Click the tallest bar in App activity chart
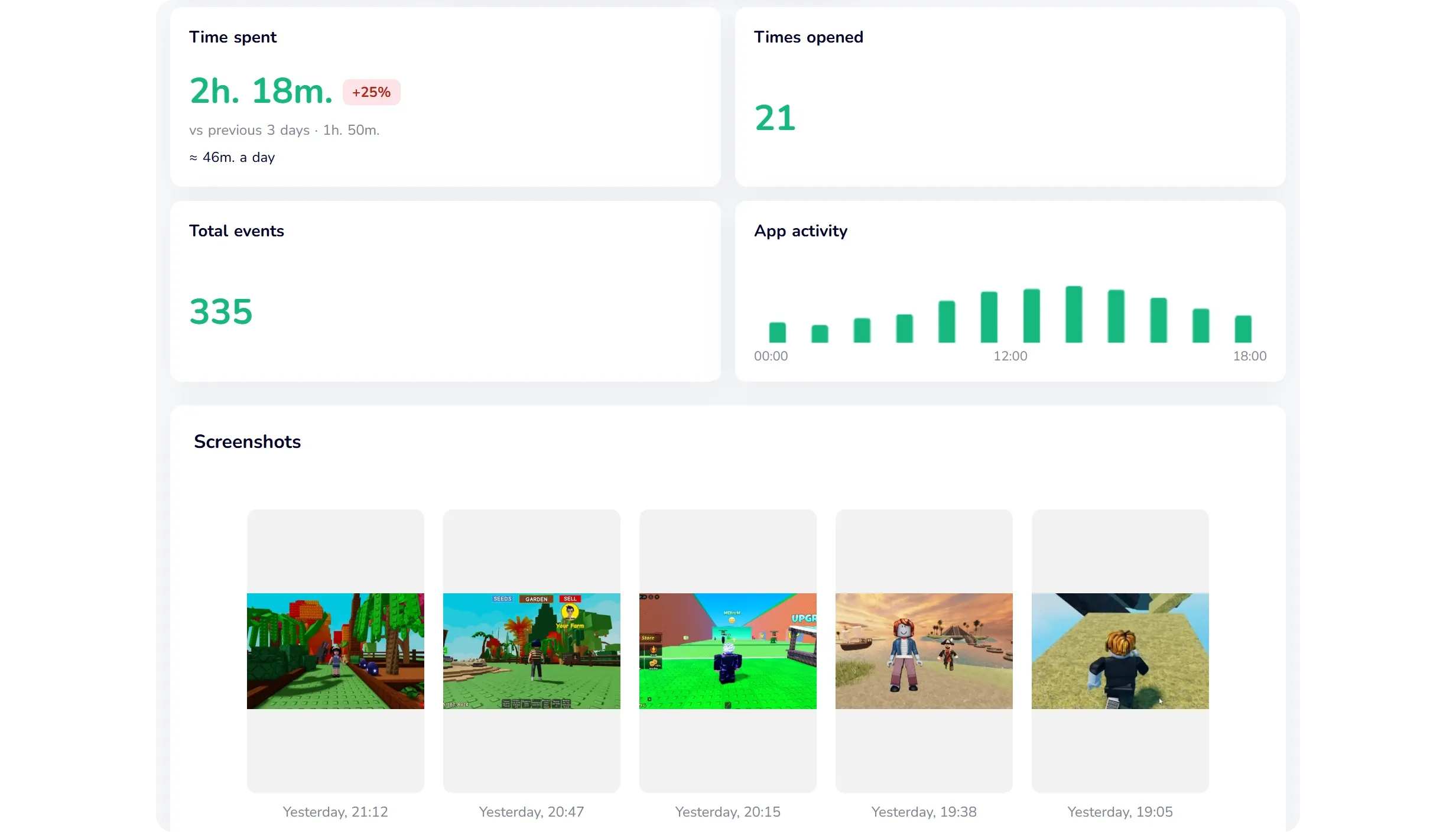 pyautogui.click(x=1074, y=314)
